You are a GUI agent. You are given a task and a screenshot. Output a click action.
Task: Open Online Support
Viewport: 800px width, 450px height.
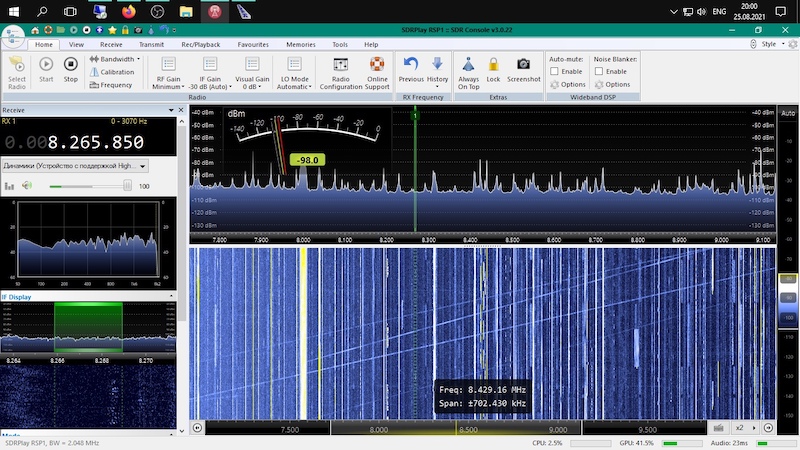tap(377, 68)
